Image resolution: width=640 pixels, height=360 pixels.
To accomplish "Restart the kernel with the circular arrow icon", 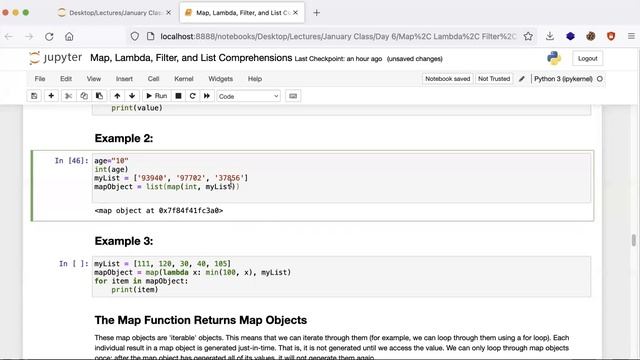I will (x=193, y=96).
